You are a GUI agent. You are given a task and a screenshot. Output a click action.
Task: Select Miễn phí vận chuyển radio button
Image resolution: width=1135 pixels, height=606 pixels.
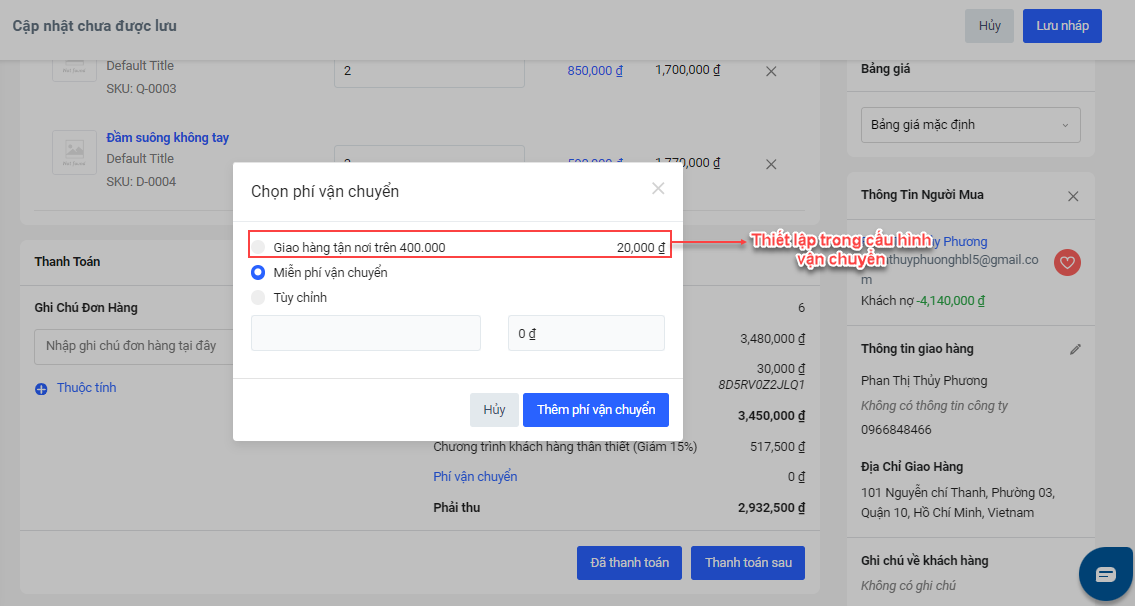click(x=259, y=272)
